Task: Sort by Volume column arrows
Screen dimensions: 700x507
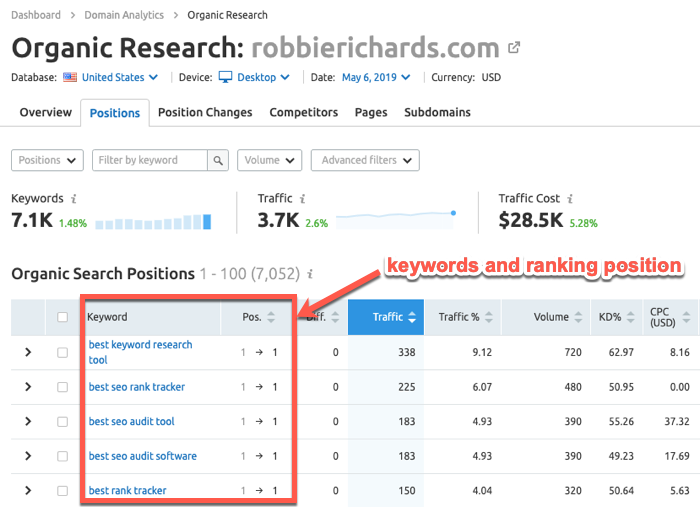Action: coord(578,317)
